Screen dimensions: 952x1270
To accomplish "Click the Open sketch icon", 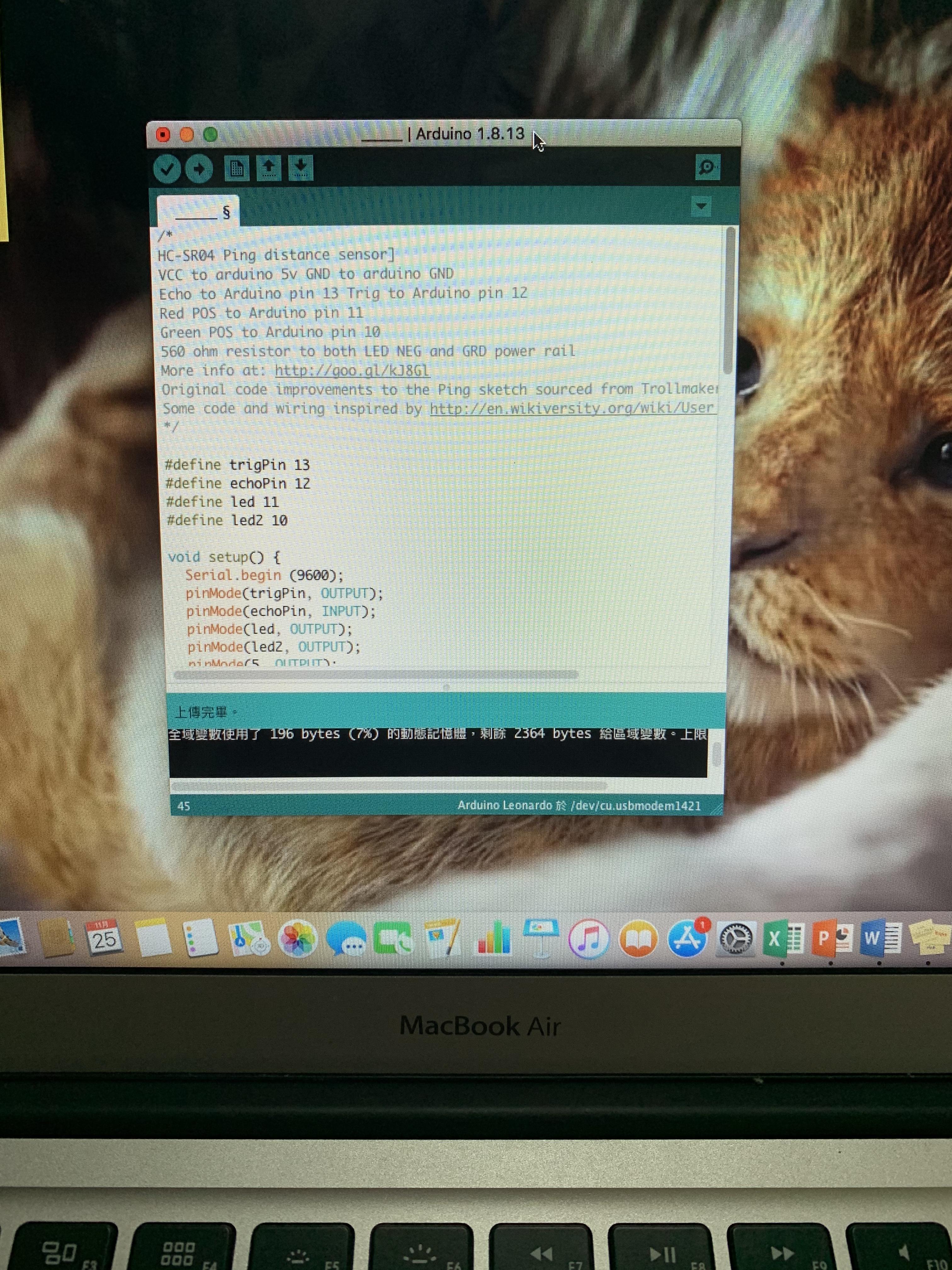I will pyautogui.click(x=269, y=168).
